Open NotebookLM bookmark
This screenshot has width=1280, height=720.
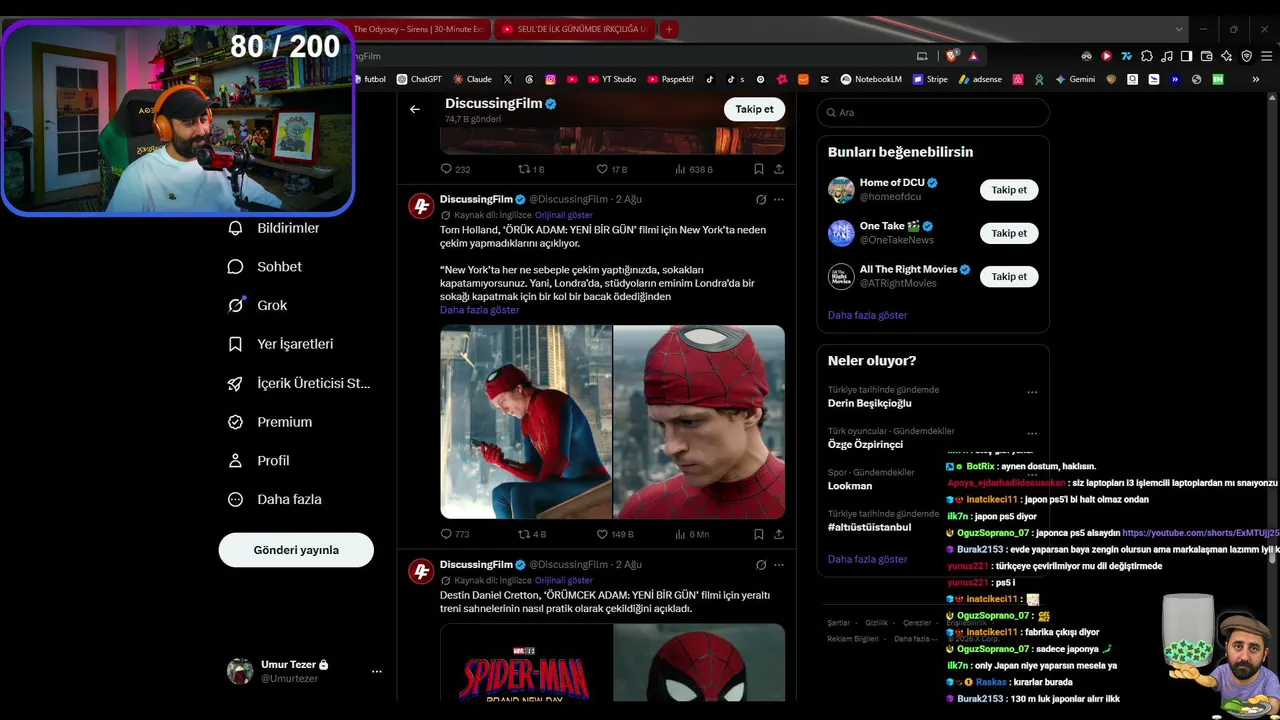(x=871, y=79)
